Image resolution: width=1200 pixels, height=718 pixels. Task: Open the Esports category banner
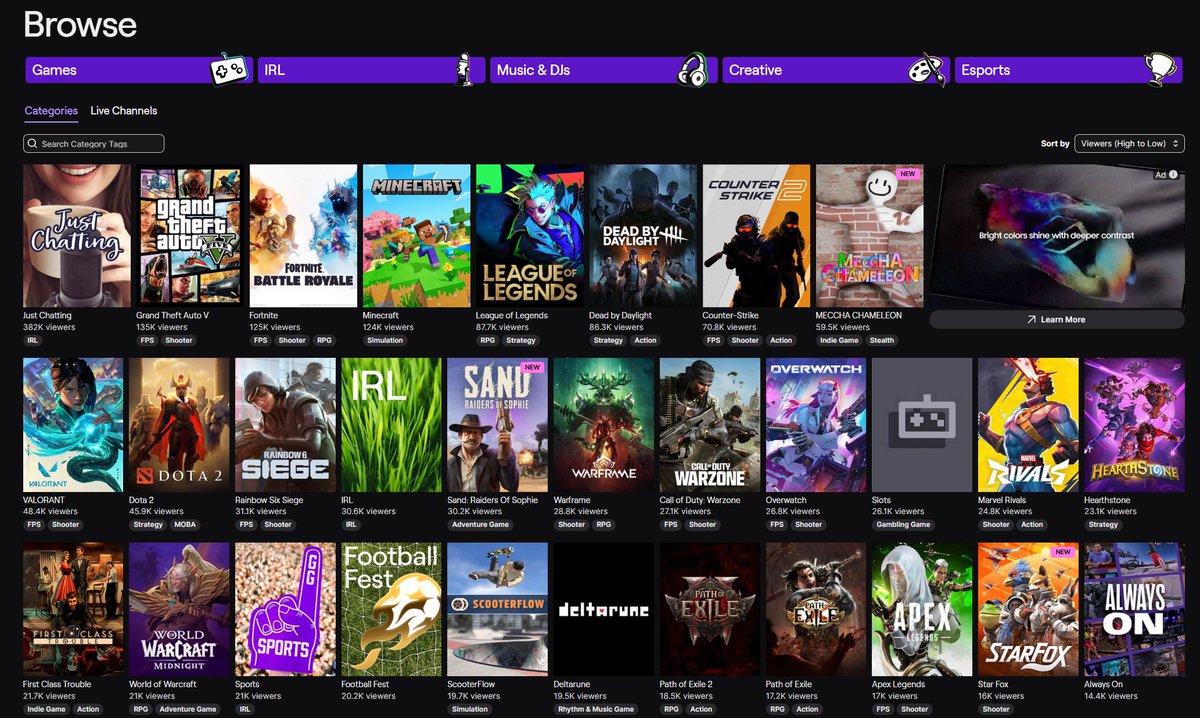click(x=1070, y=70)
